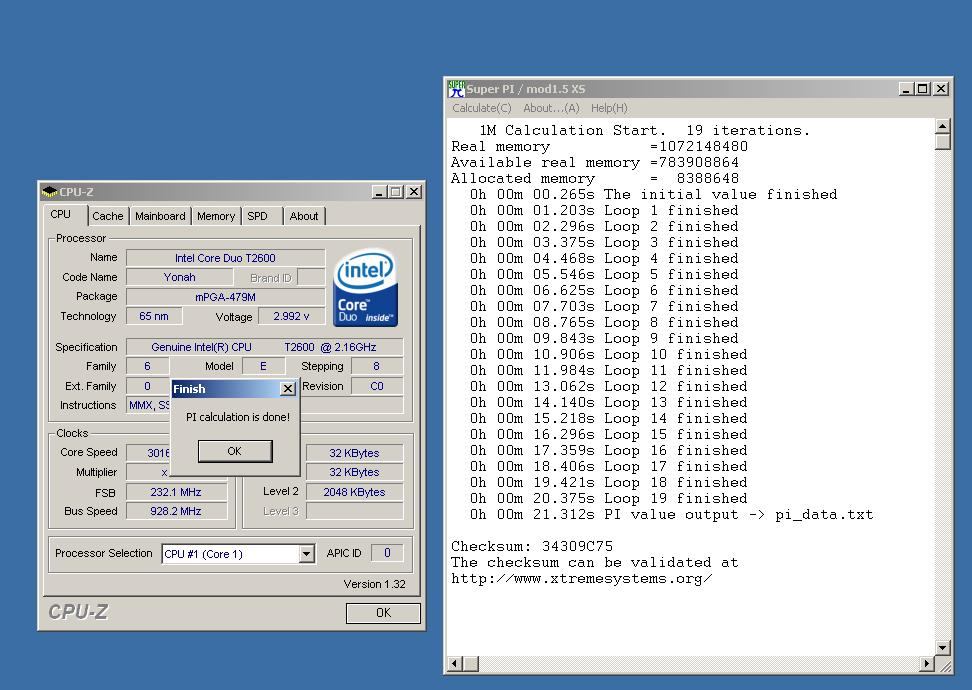Click the xtremesystems.org URL in Super PI

tap(581, 578)
